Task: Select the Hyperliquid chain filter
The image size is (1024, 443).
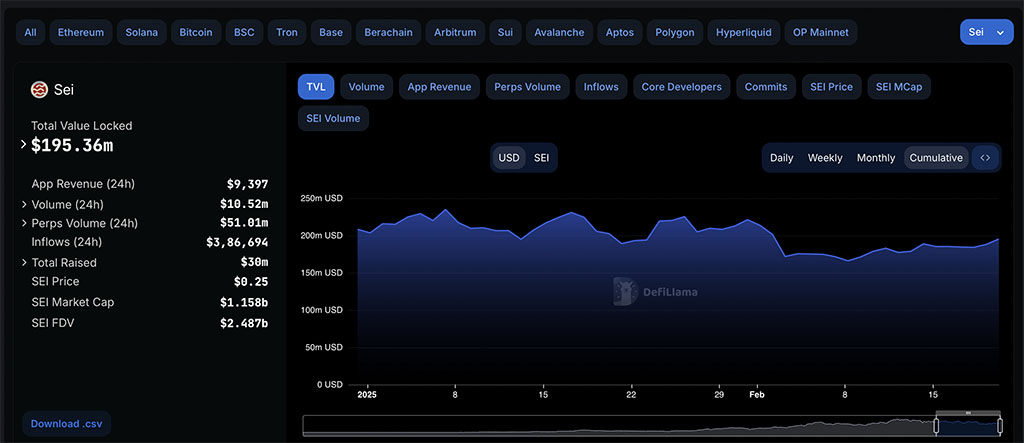Action: point(744,32)
